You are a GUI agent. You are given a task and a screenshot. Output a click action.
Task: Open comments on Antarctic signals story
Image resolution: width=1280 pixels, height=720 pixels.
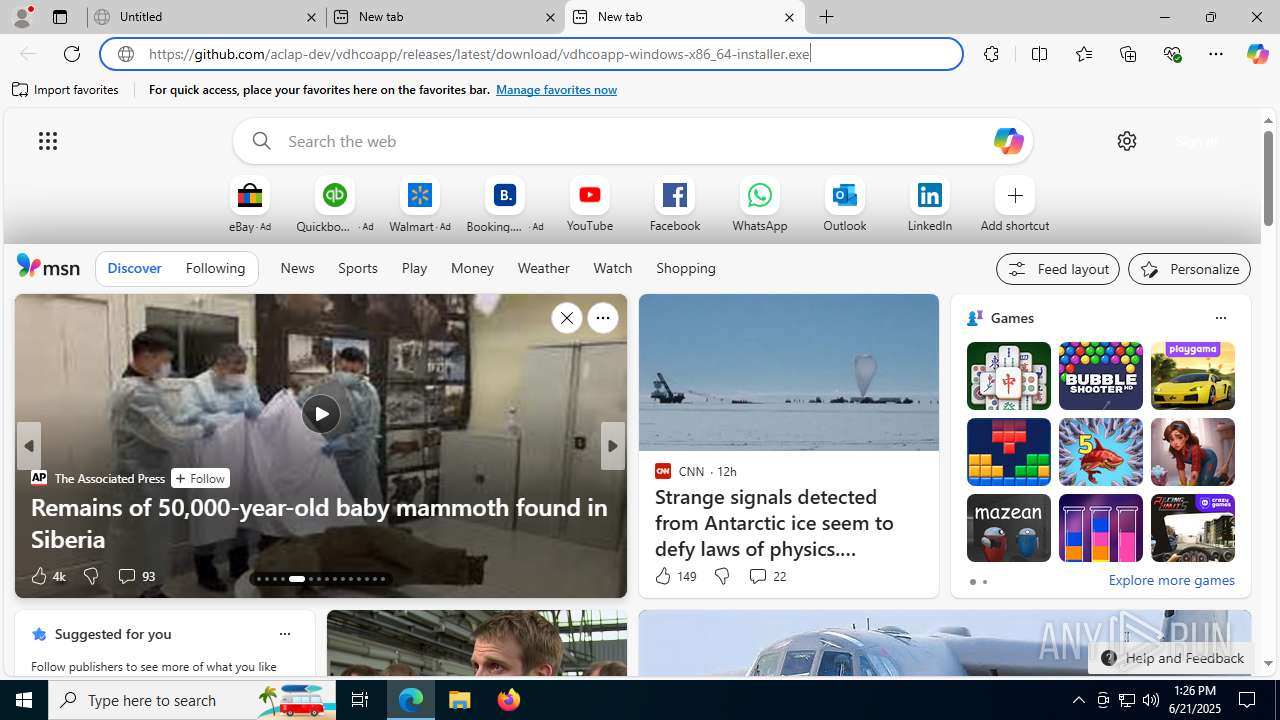766,576
